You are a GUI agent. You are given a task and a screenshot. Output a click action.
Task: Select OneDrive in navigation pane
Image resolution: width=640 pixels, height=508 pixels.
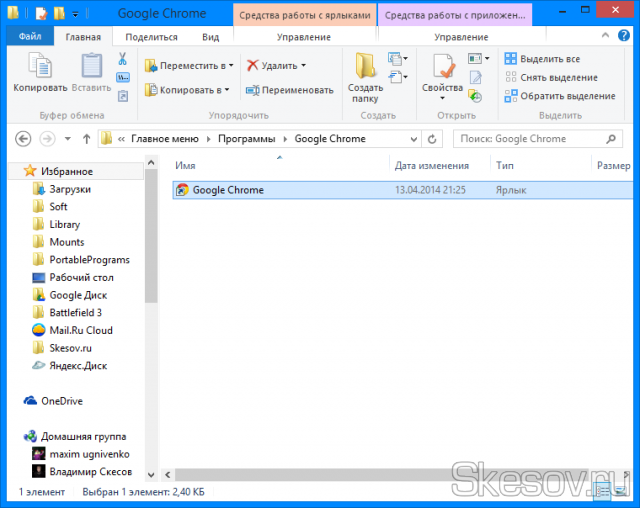coord(61,401)
